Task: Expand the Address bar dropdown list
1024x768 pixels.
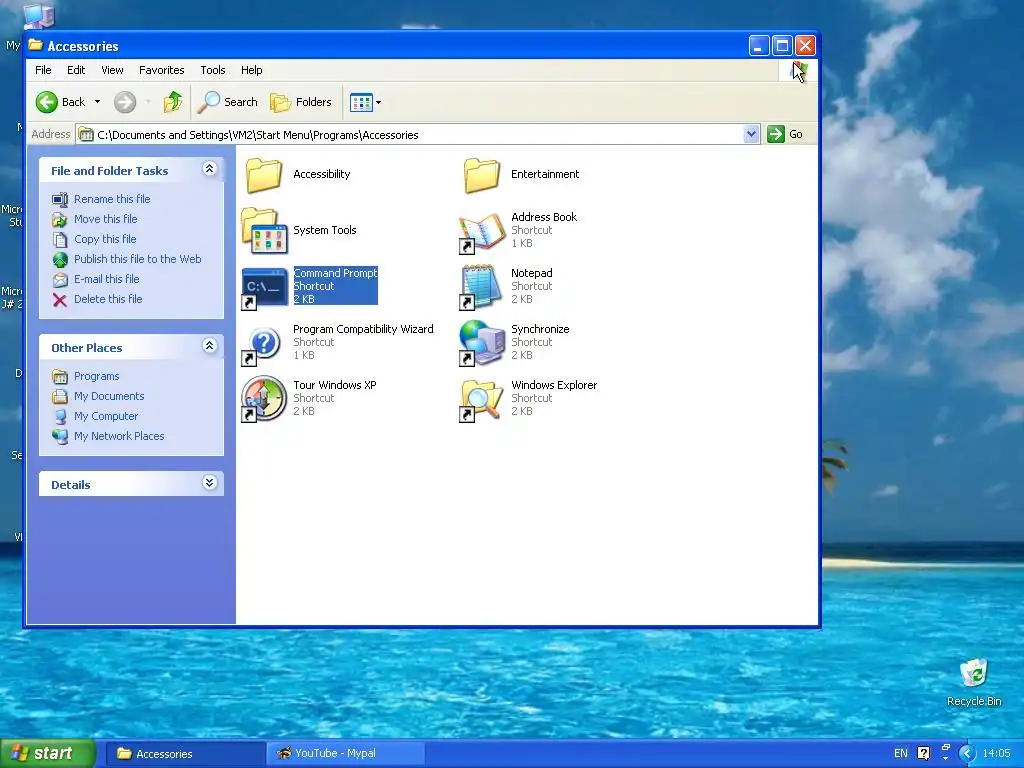Action: [x=751, y=134]
